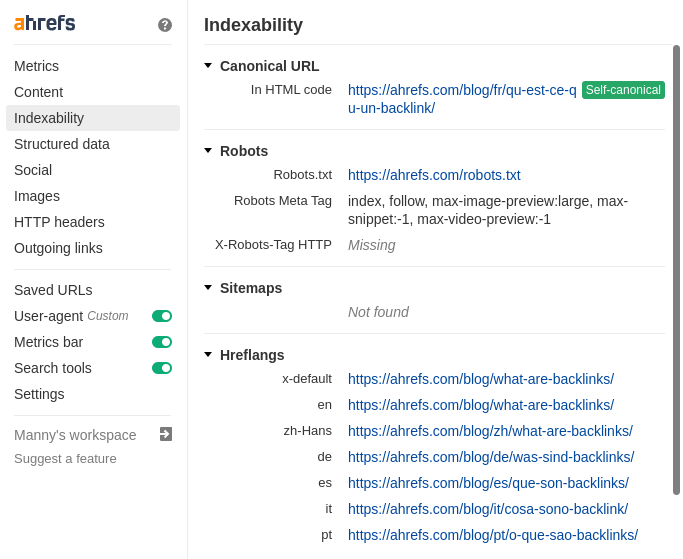Open the Settings item
Viewport: 683px width, 559px height.
click(39, 394)
